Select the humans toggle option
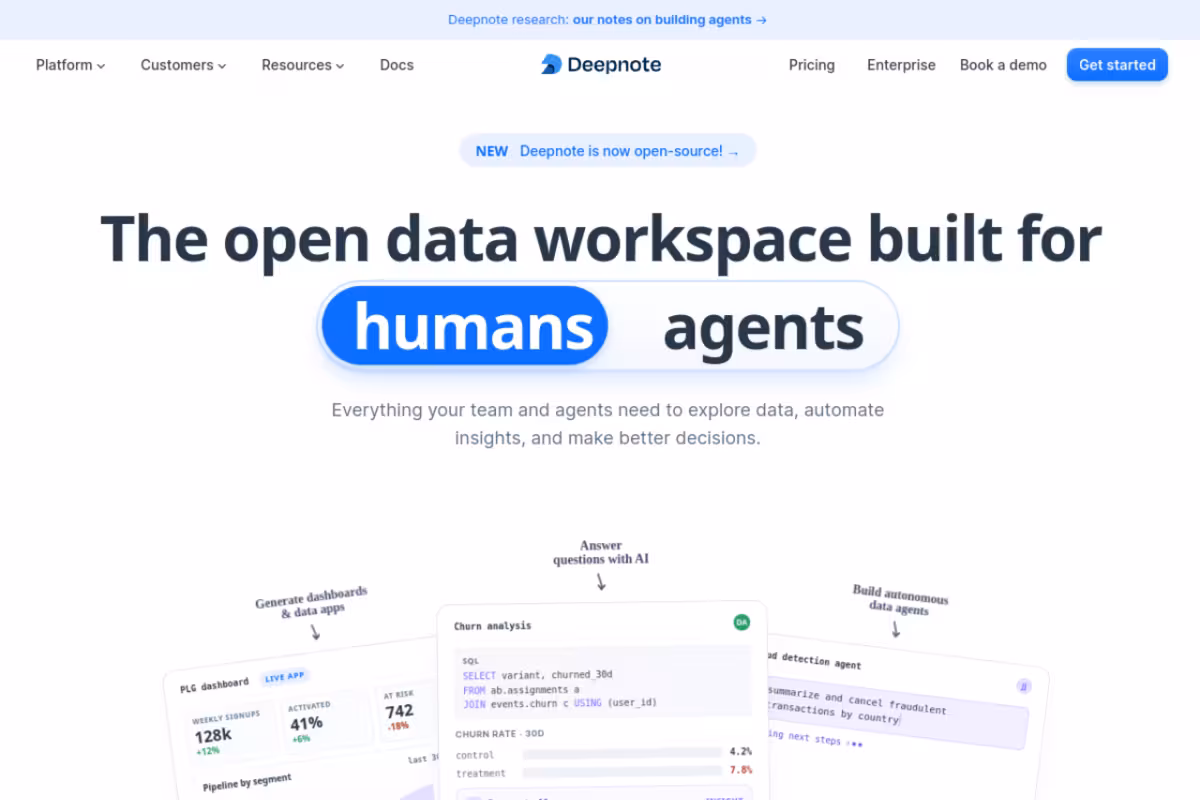Image resolution: width=1200 pixels, height=800 pixels. [465, 326]
